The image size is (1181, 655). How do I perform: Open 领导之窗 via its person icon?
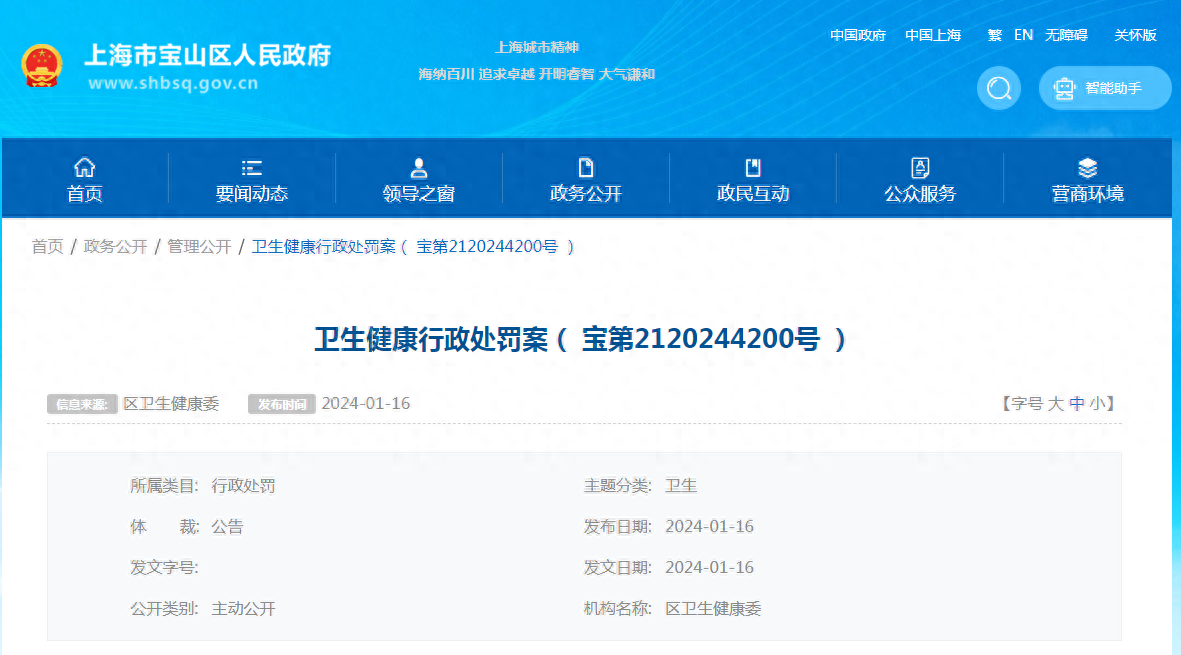418,166
